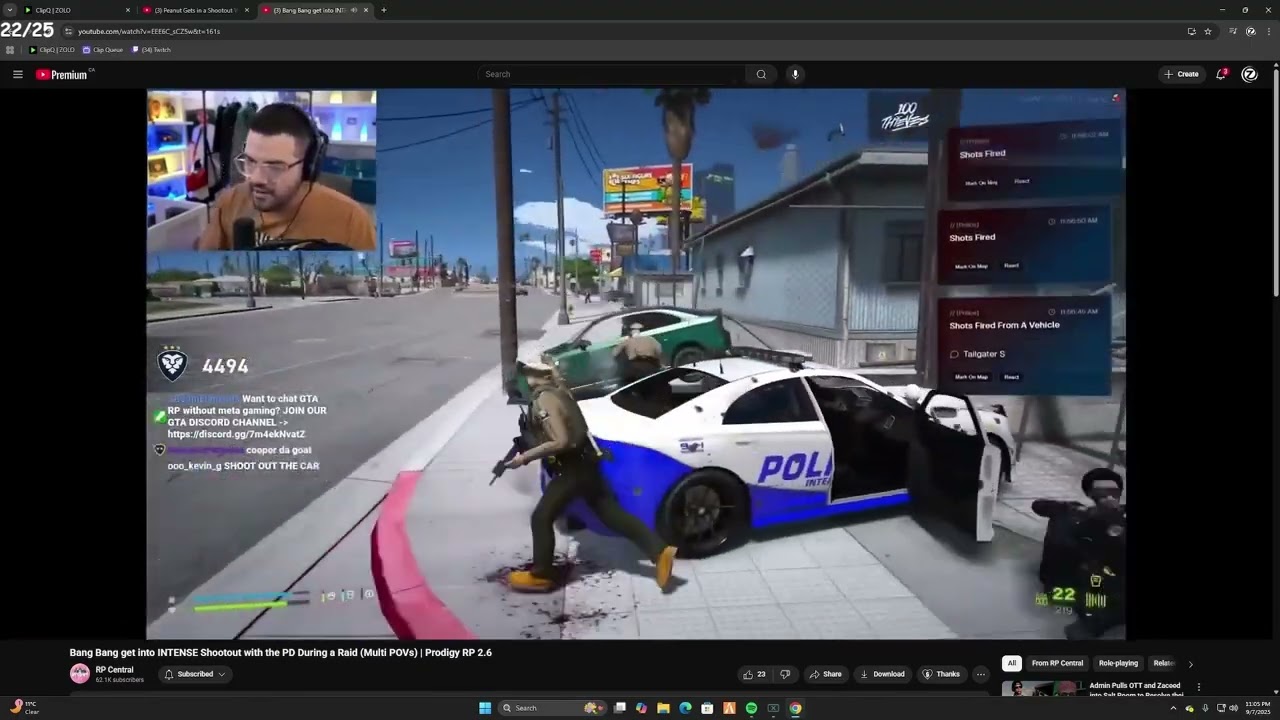The width and height of the screenshot is (1280, 720).
Task: Click the install/cast icon in address bar
Action: coord(1191,31)
